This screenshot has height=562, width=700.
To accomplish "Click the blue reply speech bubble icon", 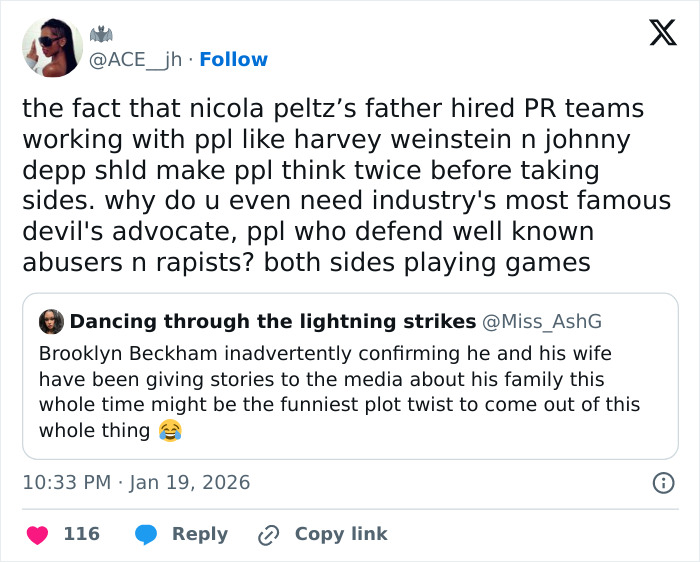I will (x=147, y=534).
